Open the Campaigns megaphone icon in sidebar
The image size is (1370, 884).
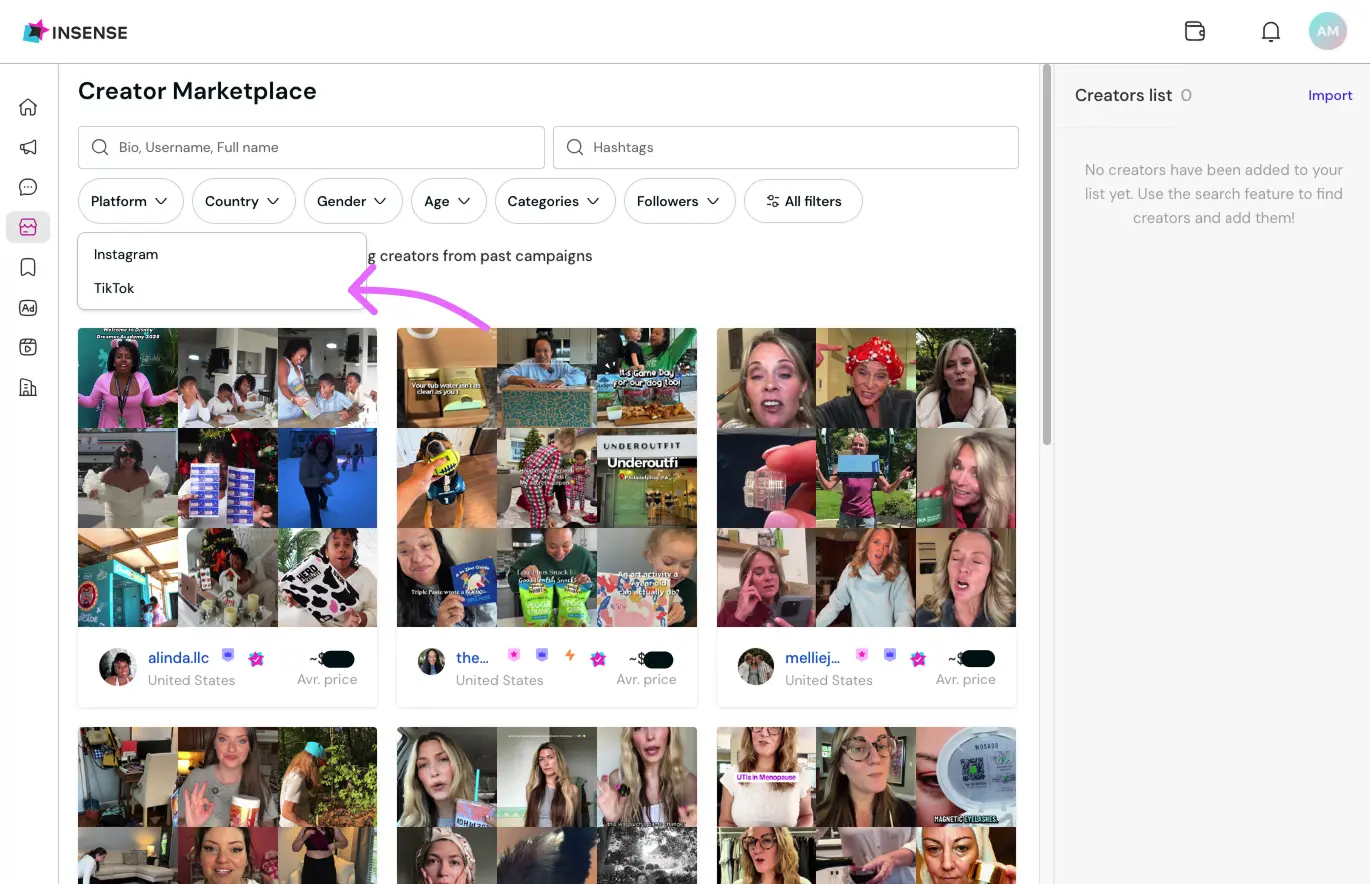point(27,146)
